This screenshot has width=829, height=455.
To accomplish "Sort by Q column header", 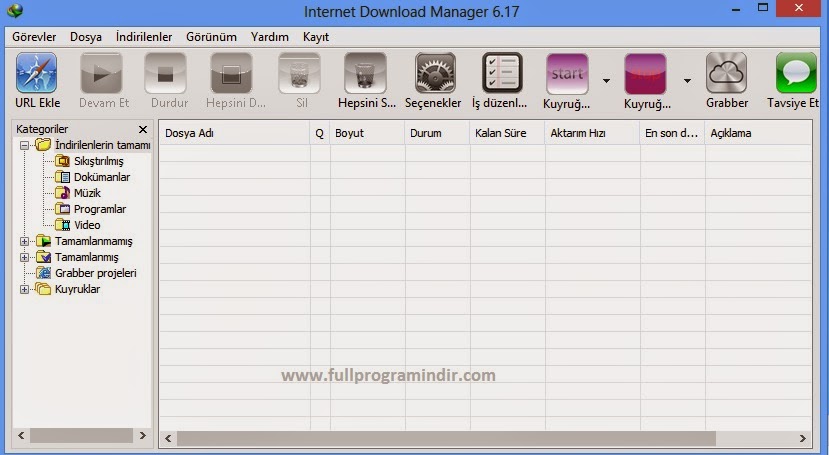I will click(x=319, y=133).
